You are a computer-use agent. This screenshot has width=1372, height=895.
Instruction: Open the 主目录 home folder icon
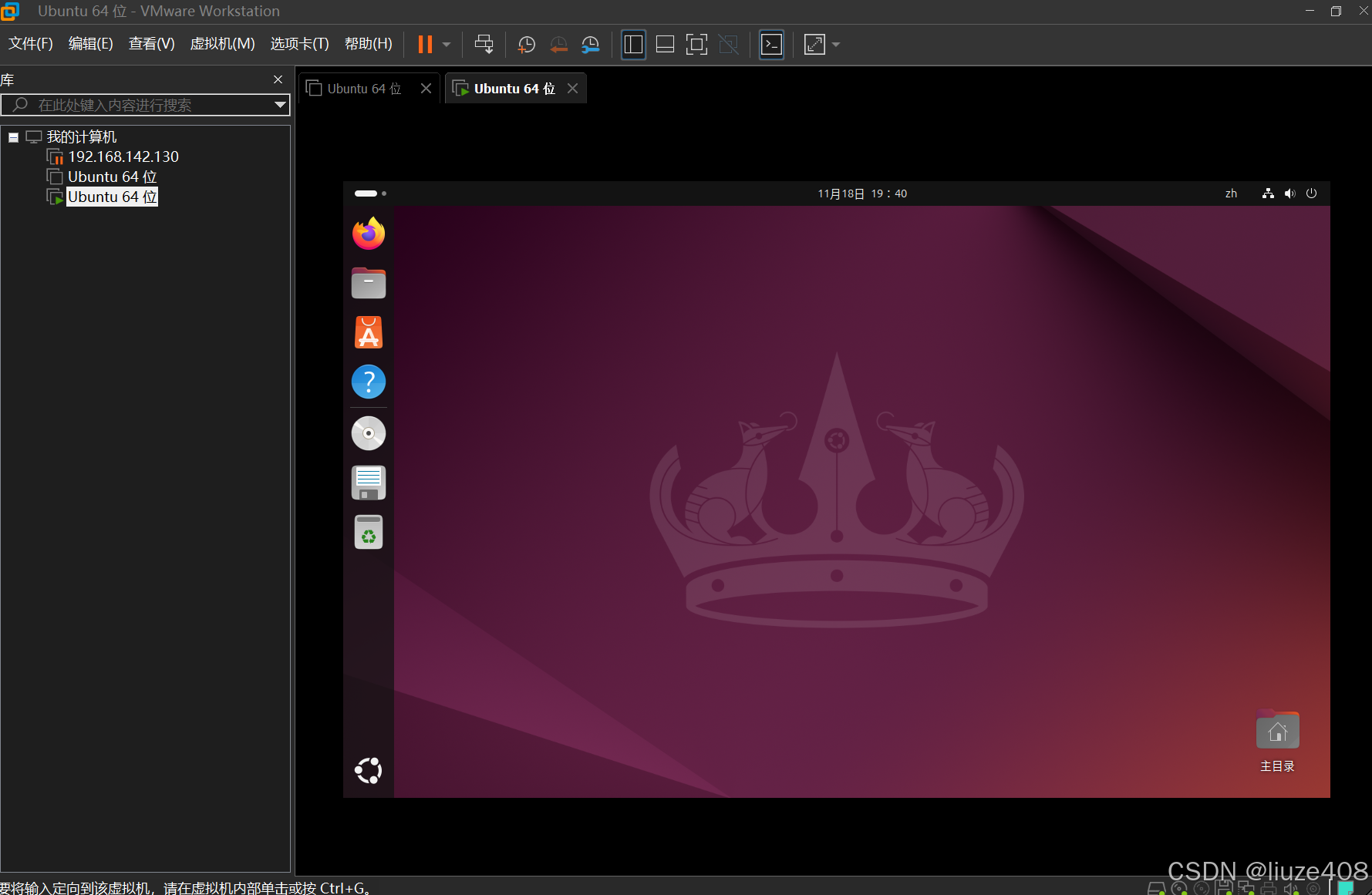1277,742
